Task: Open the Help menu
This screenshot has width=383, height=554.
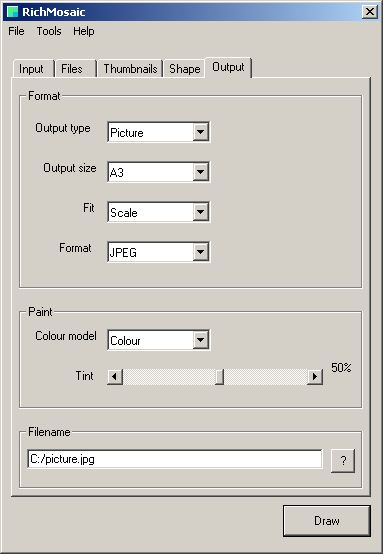Action: 84,31
